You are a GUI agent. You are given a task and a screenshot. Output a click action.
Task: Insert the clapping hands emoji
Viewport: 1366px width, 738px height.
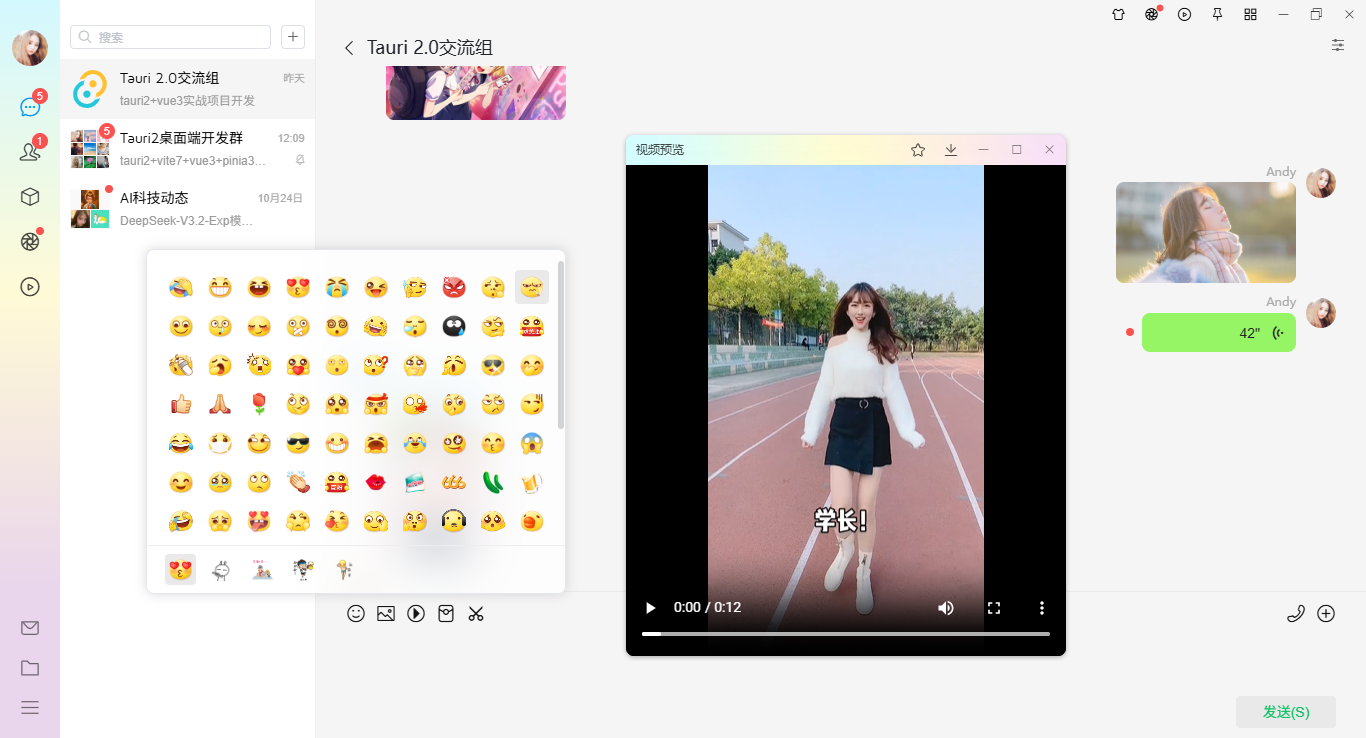[298, 483]
